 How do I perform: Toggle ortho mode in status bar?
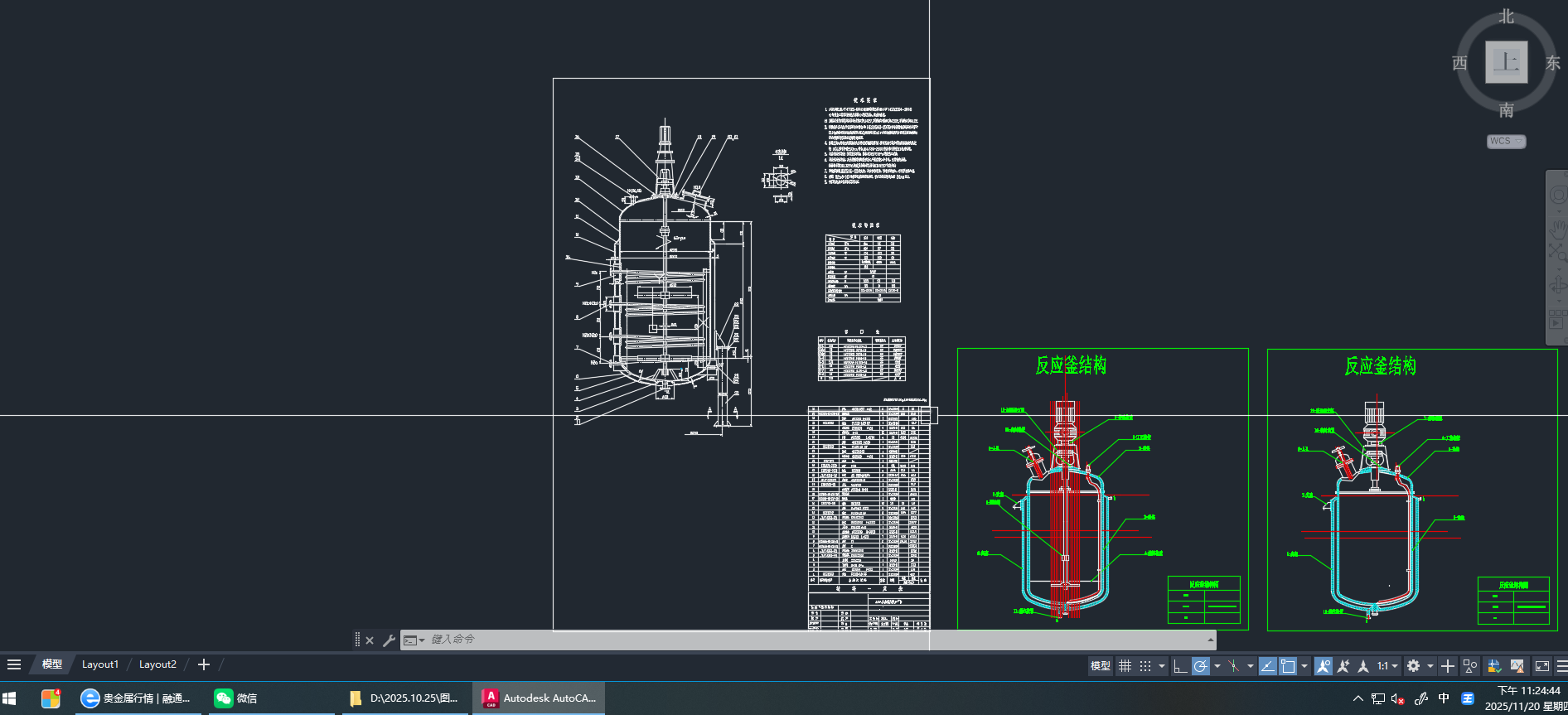pos(1180,666)
